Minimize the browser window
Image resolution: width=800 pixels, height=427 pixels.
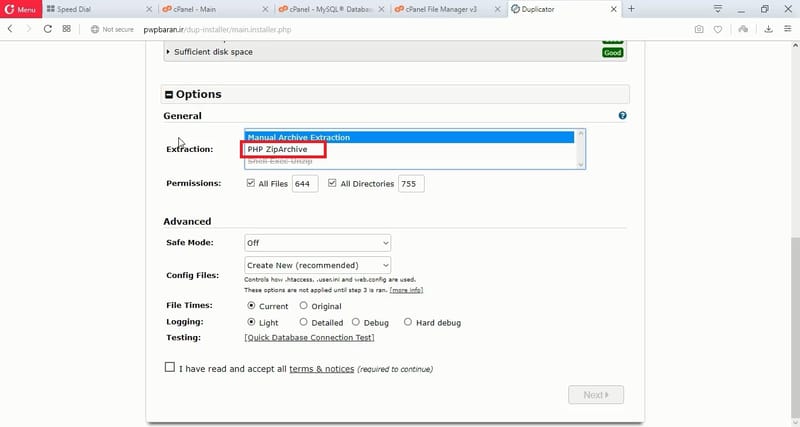click(741, 9)
